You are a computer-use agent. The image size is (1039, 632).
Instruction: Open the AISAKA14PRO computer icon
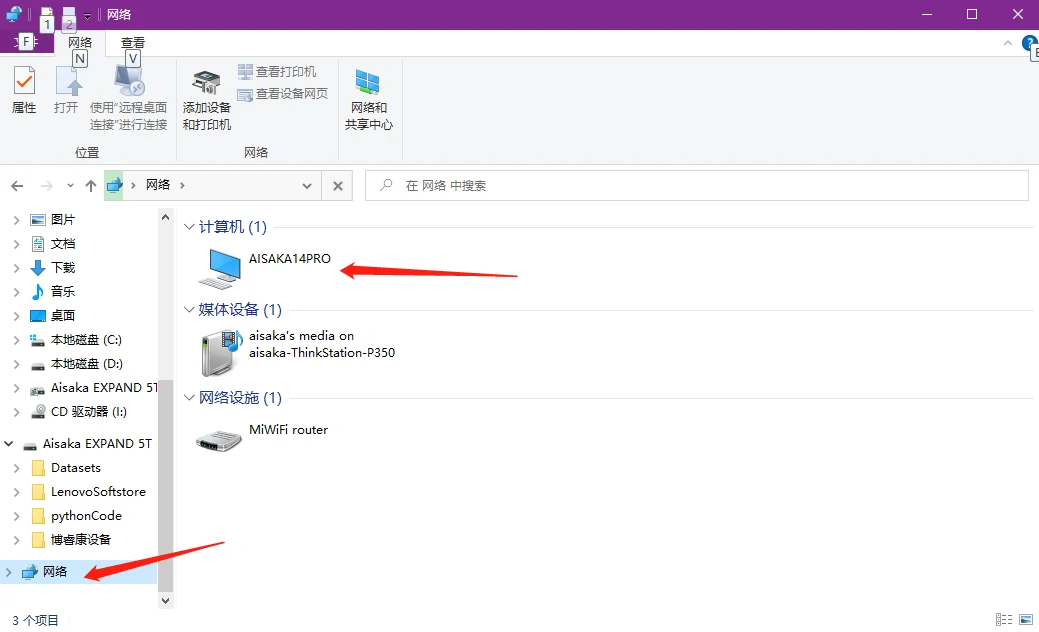click(x=220, y=266)
